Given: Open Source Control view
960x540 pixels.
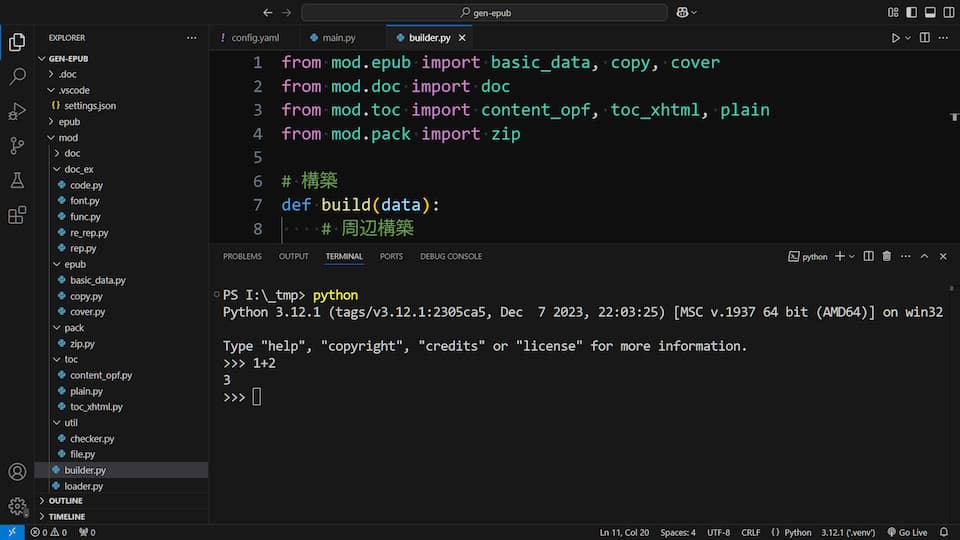Looking at the screenshot, I should point(17,146).
